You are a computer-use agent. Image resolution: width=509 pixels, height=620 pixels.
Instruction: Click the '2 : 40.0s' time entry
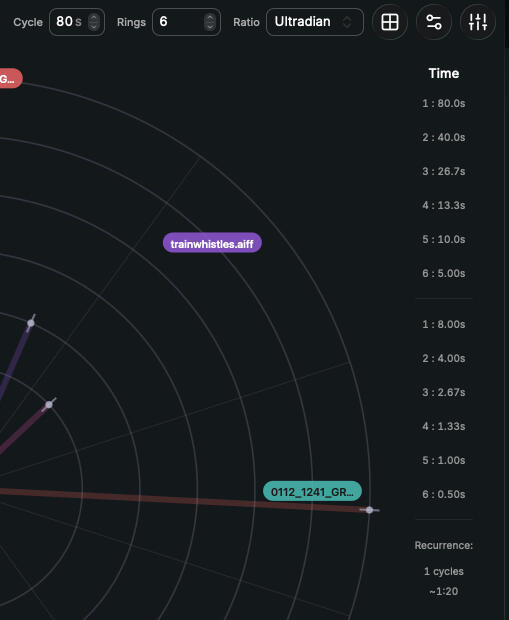(444, 137)
